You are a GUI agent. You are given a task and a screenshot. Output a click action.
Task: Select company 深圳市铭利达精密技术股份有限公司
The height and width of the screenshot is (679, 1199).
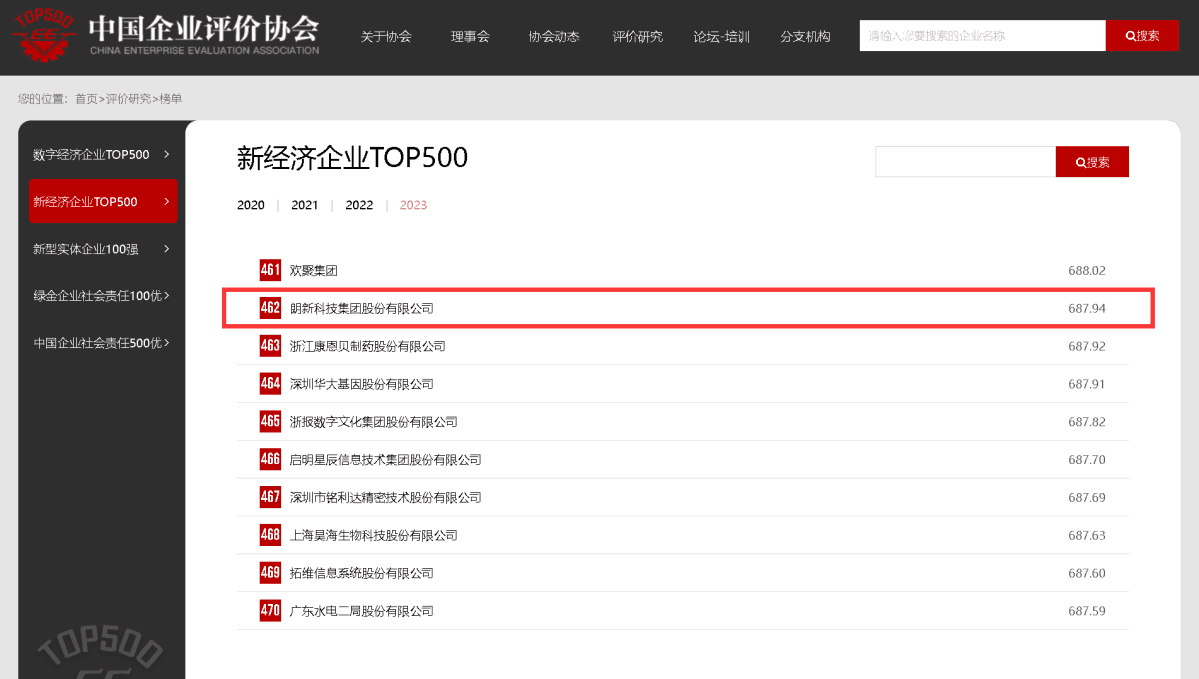pyautogui.click(x=385, y=498)
